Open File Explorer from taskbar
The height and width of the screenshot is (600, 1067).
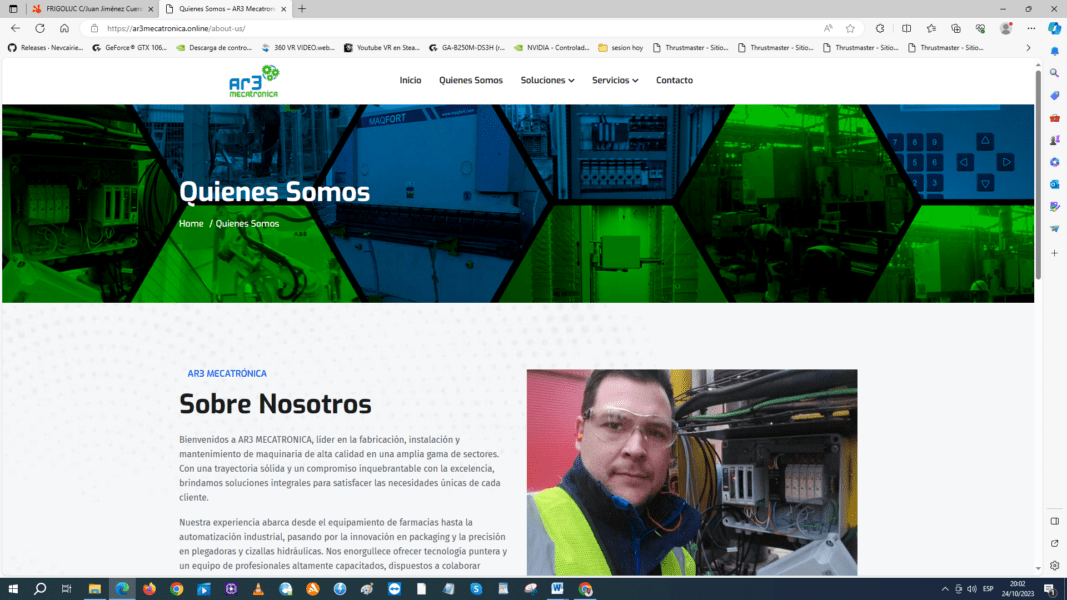point(95,589)
